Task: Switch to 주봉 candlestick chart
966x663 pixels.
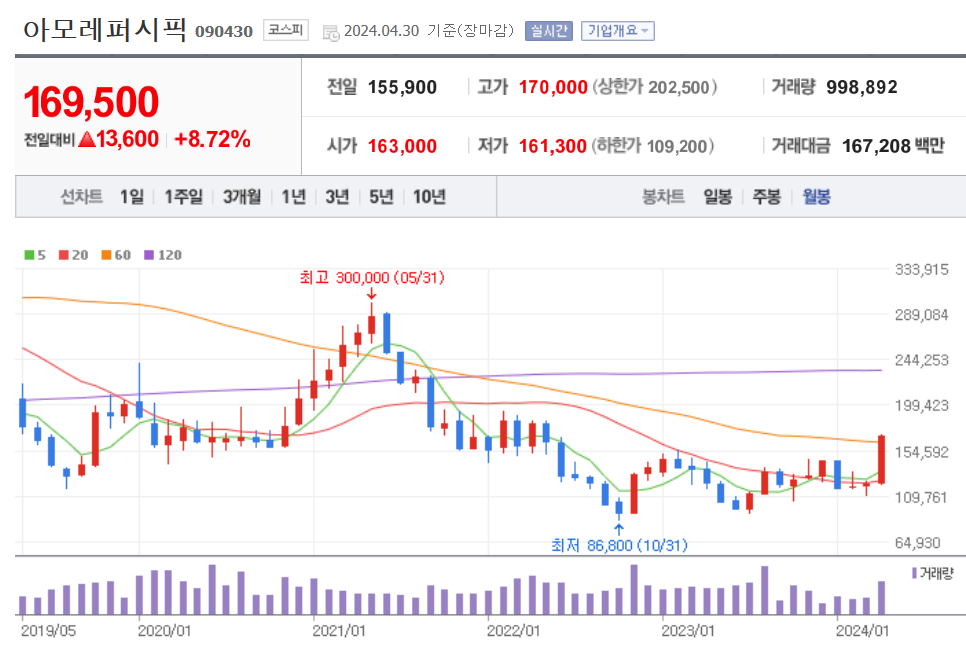Action: pyautogui.click(x=767, y=197)
